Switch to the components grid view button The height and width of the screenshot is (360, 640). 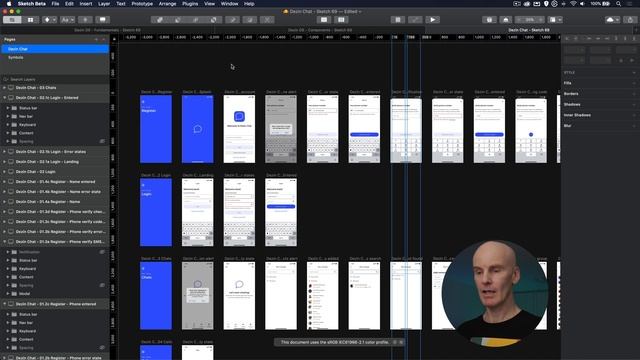pos(31,20)
